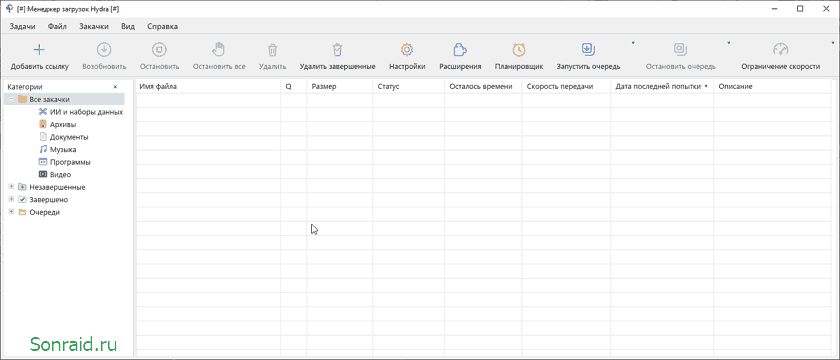The height and width of the screenshot is (360, 840).
Task: Open Планировщик clock icon
Action: pos(519,50)
